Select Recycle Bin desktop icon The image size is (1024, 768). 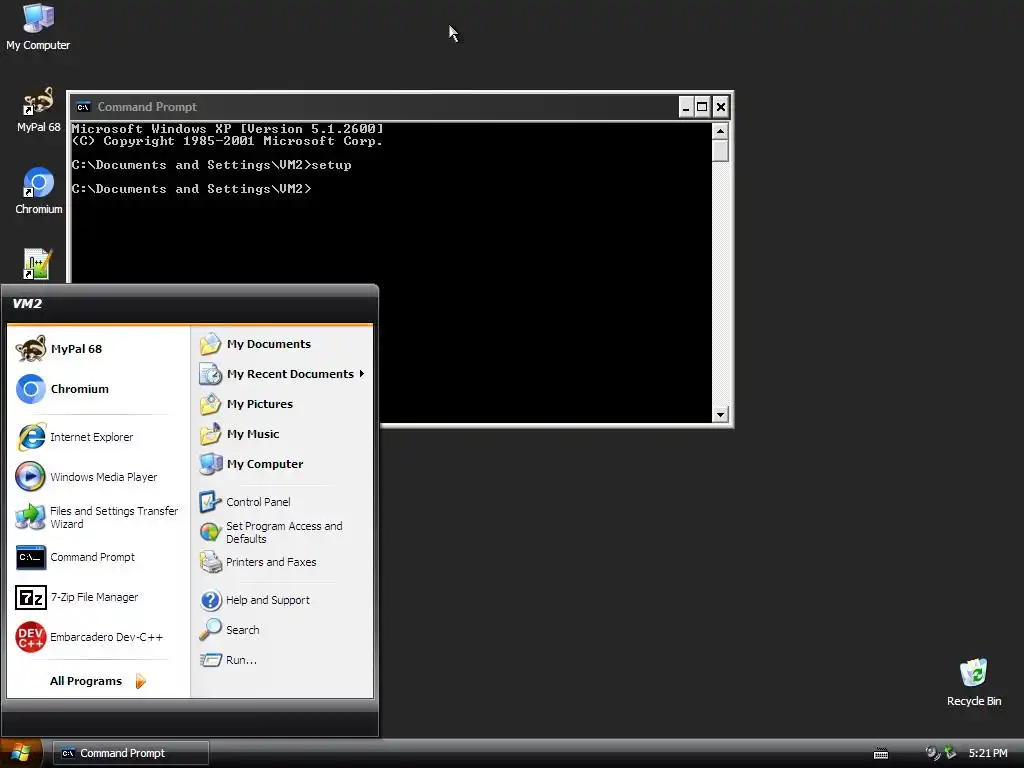[x=974, y=683]
